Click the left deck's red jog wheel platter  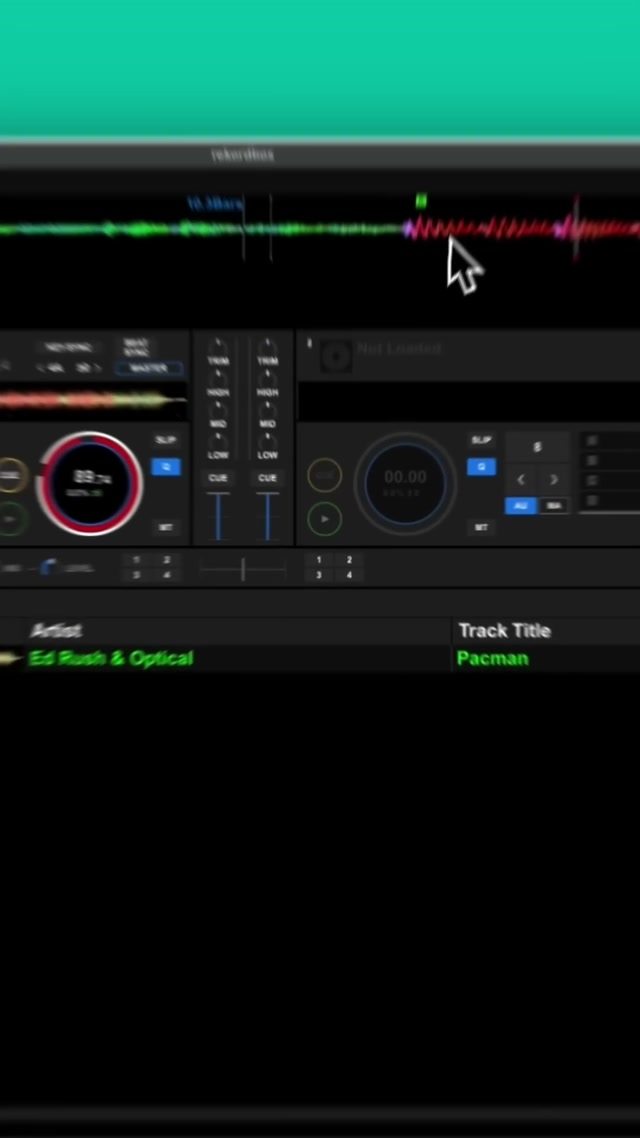click(90, 483)
